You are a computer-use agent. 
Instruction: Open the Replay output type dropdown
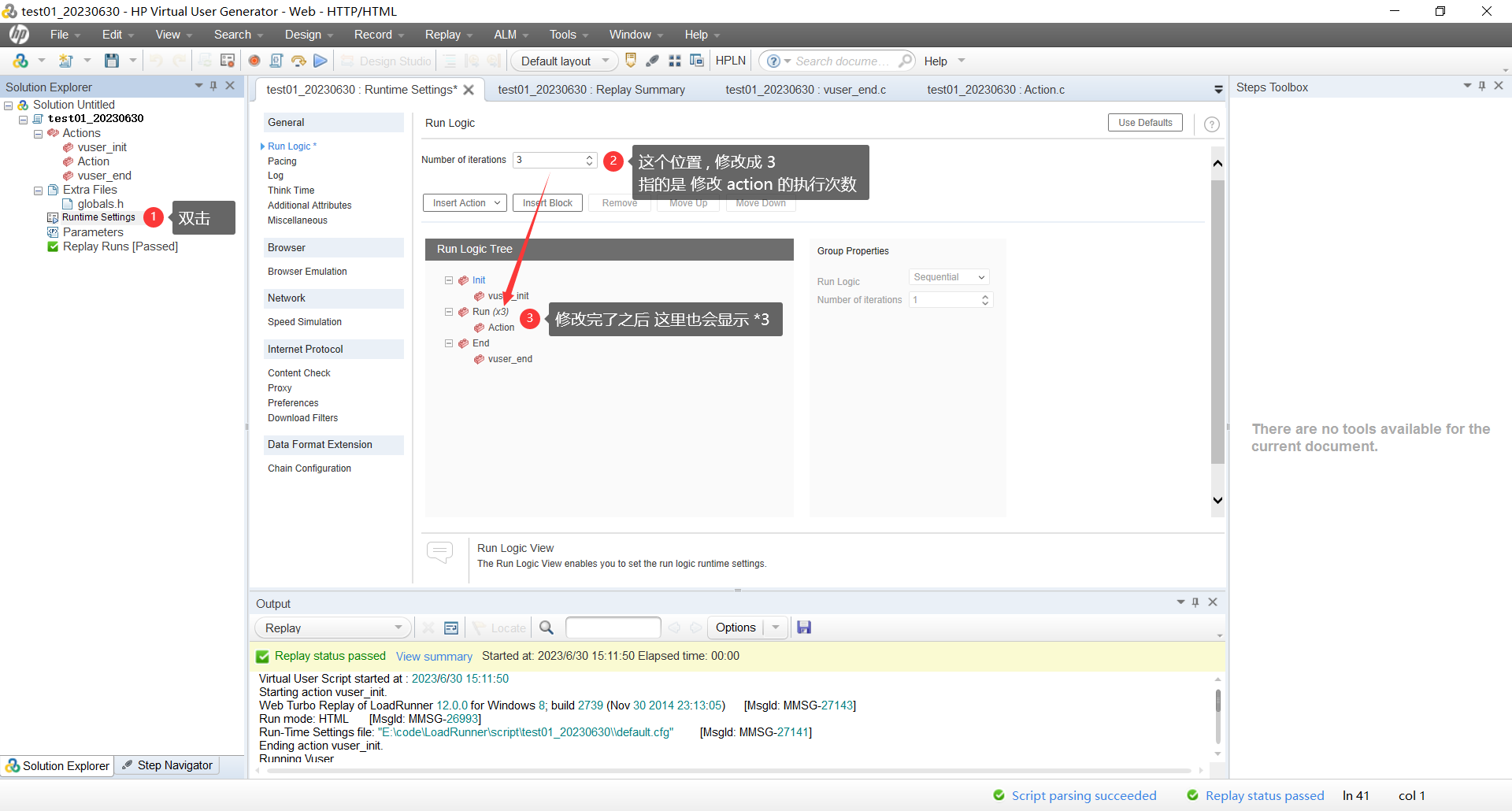[x=332, y=628]
